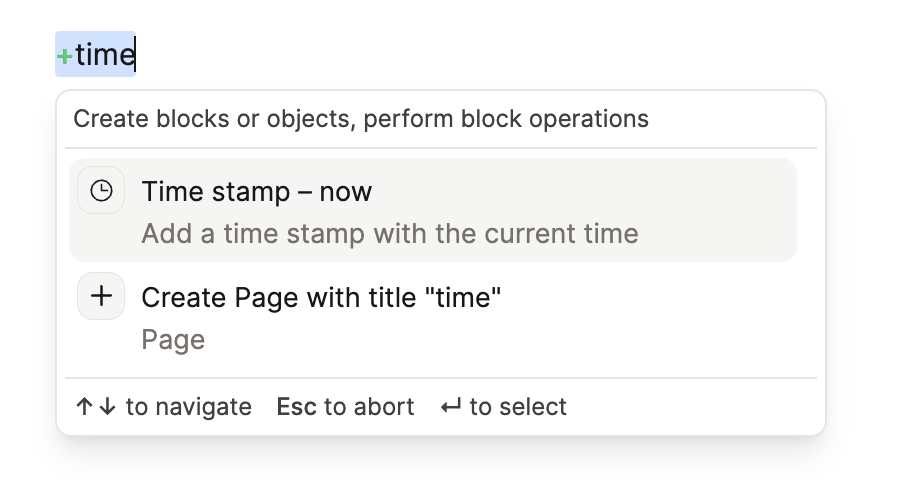Click the typed word "time" in the editor
916x496 pixels.
[104, 54]
